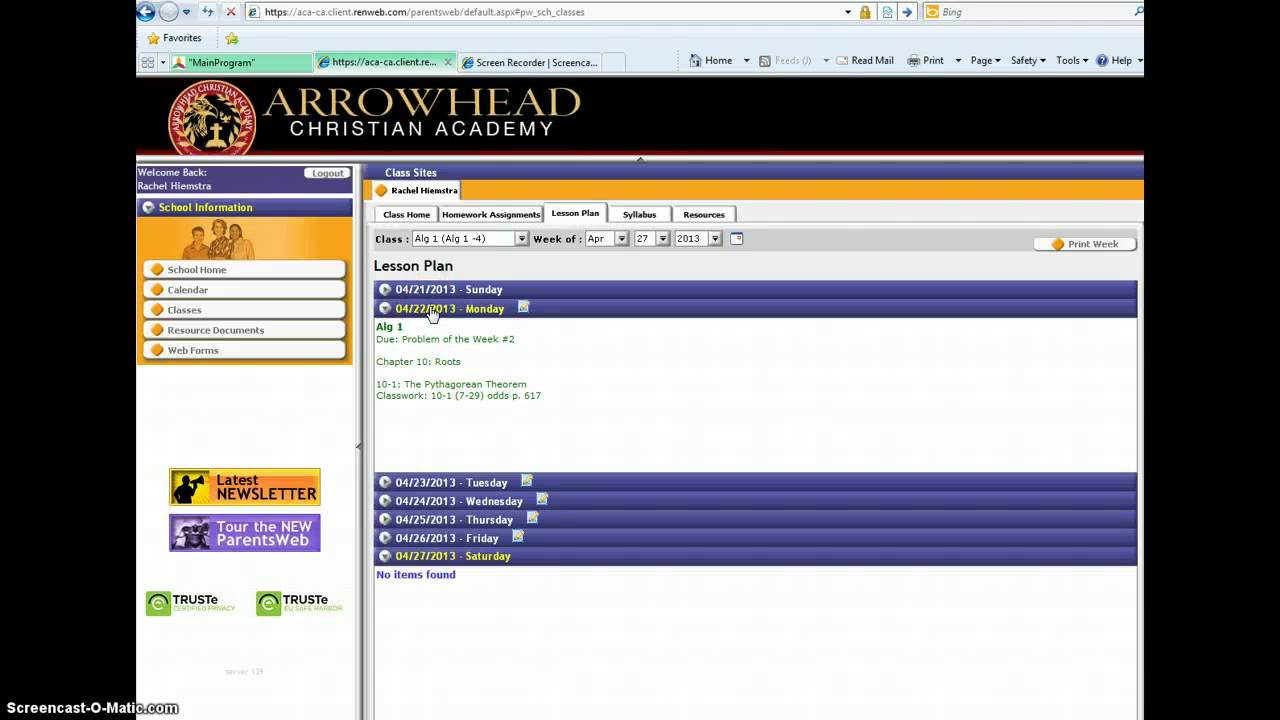The height and width of the screenshot is (720, 1280).
Task: Click the Read Mail toolbar button
Action: click(x=864, y=61)
